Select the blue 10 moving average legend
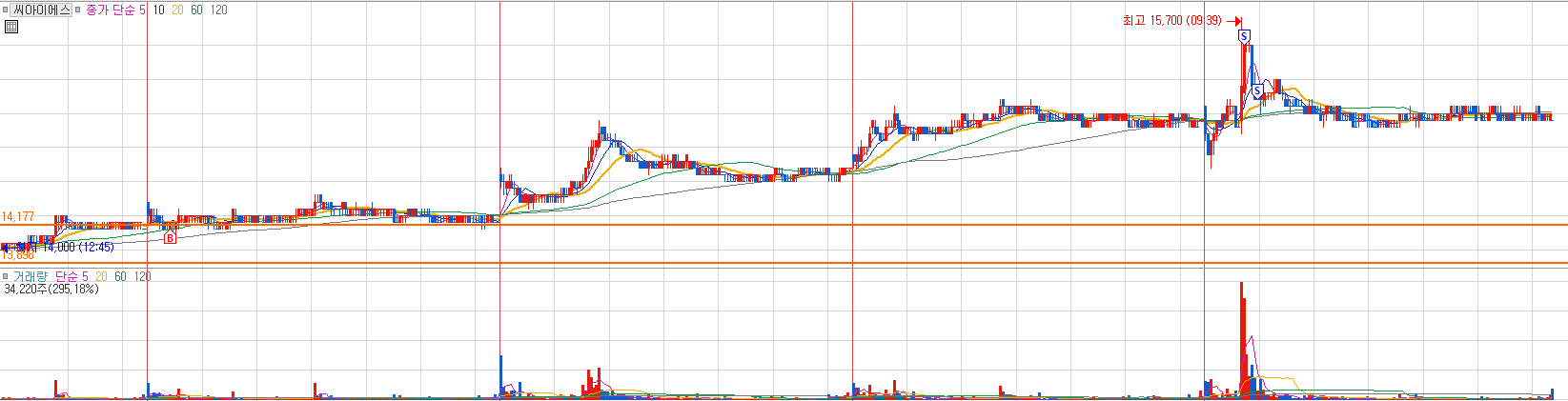 coord(158,10)
